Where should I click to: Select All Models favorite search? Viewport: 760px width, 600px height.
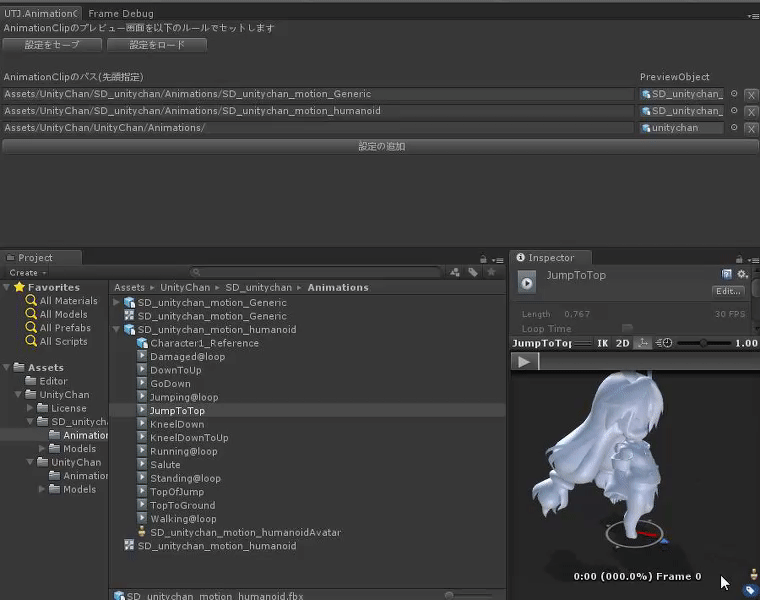click(63, 315)
